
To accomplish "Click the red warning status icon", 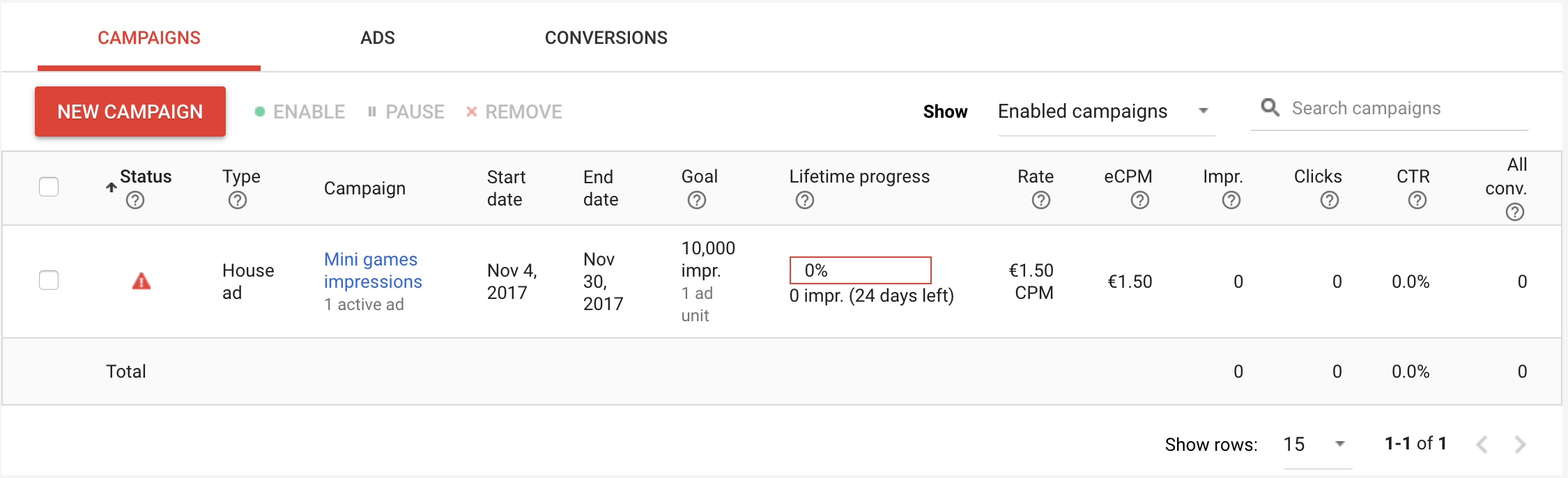I will pos(141,282).
